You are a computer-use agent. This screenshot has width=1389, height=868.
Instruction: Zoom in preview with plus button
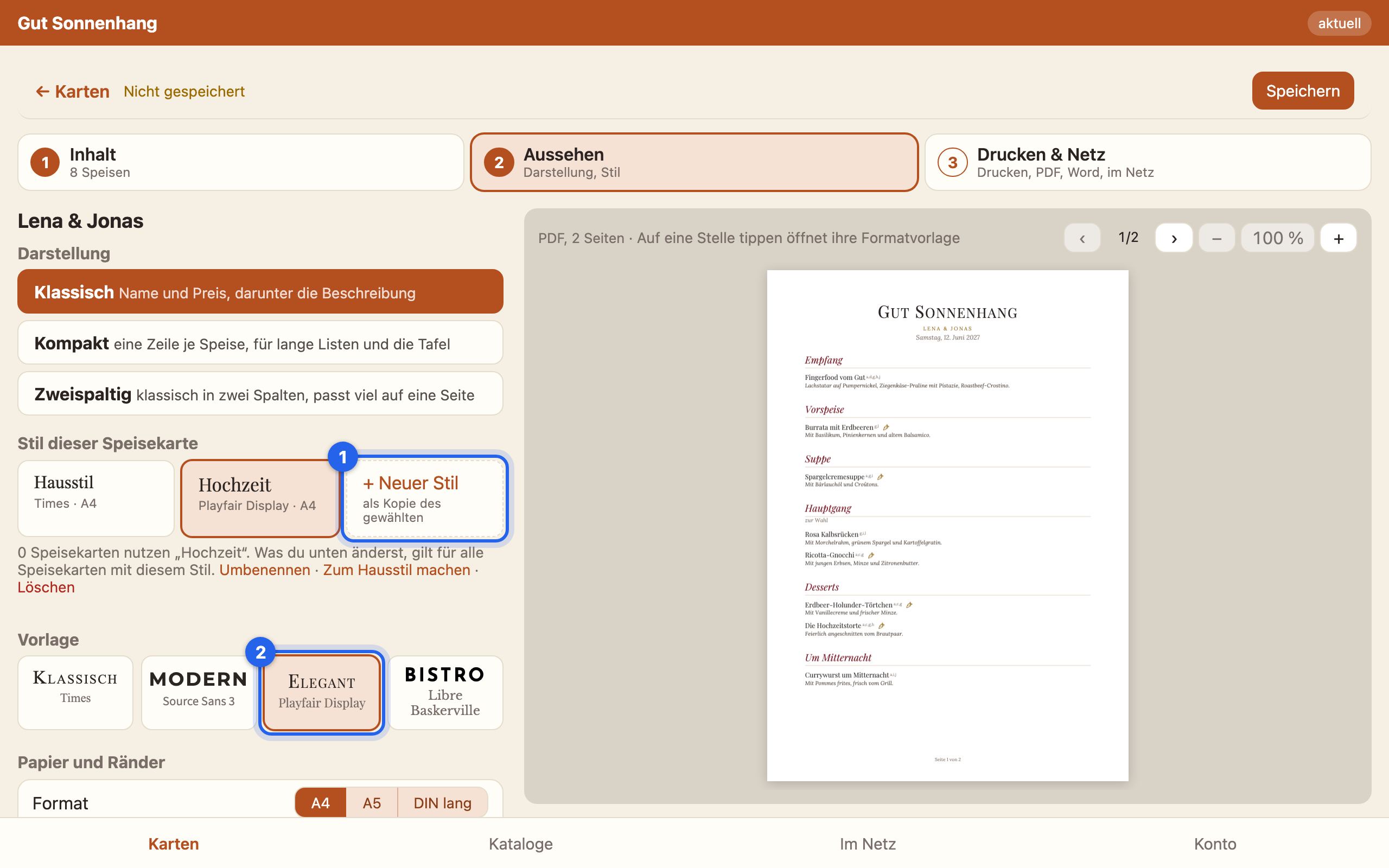(1339, 238)
